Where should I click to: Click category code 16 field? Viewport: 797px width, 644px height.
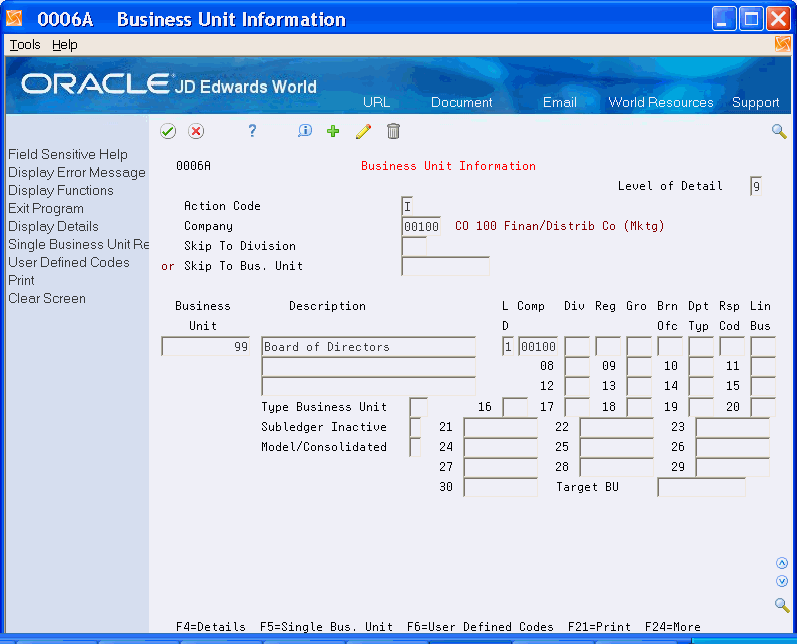pos(515,407)
